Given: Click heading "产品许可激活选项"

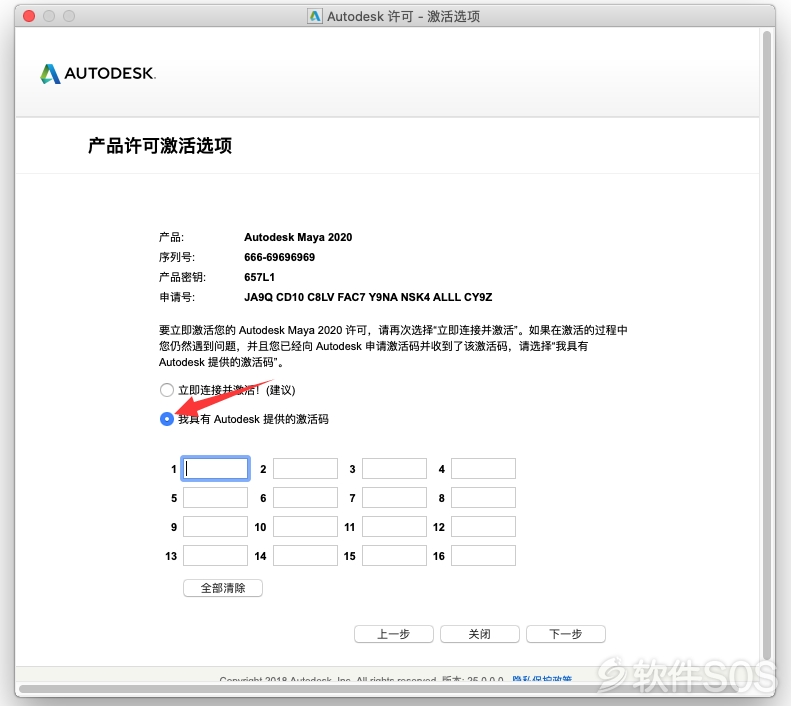Looking at the screenshot, I should (160, 146).
